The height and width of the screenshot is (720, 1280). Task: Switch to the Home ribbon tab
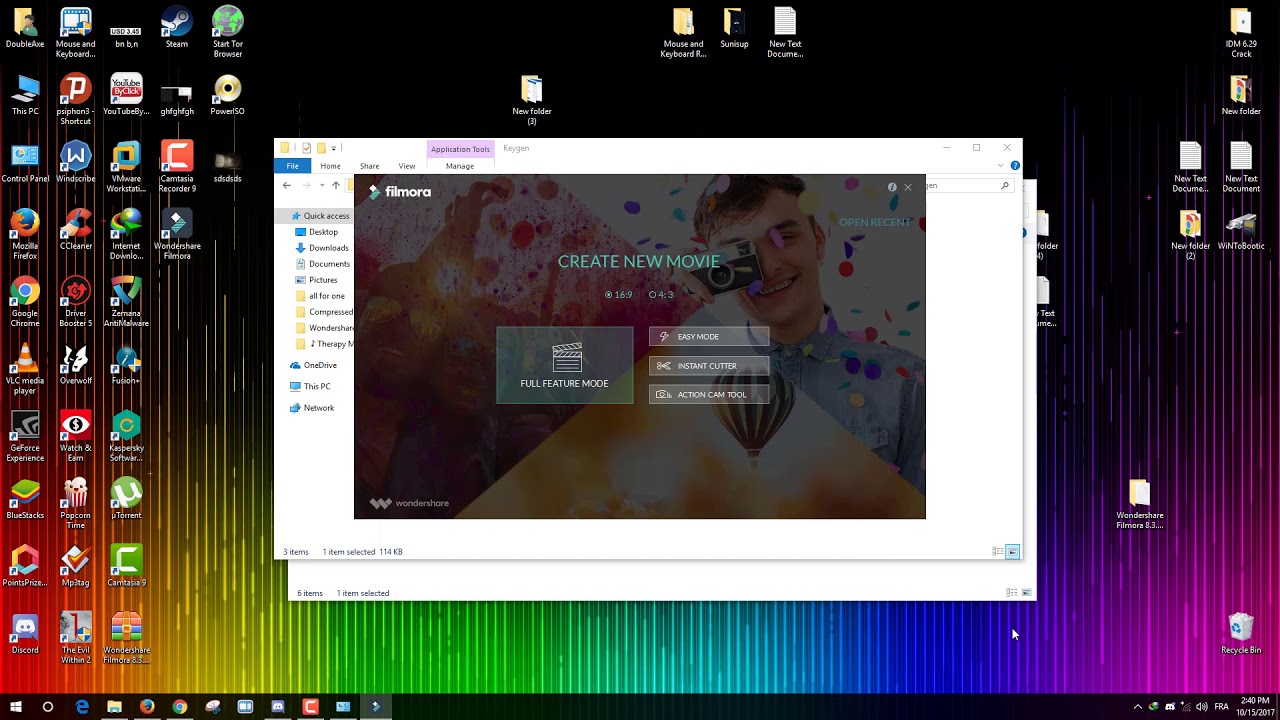[330, 166]
